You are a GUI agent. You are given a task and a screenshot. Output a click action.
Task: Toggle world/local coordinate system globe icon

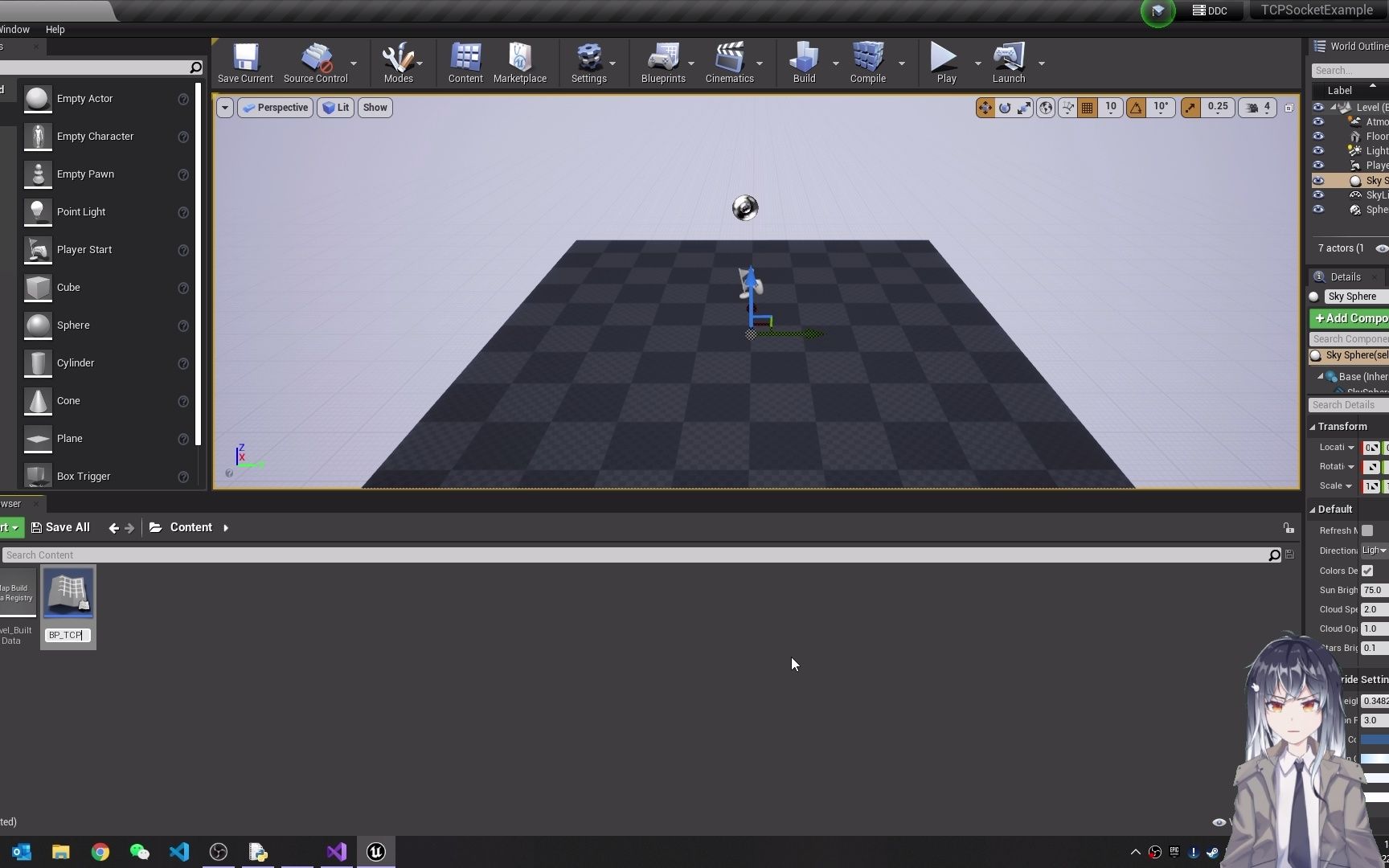(x=1045, y=107)
